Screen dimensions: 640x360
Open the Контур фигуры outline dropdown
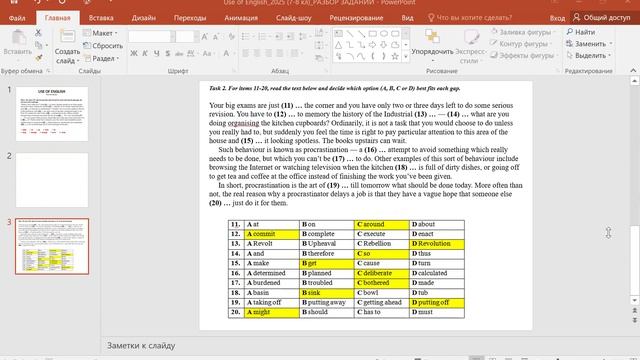[x=521, y=44]
